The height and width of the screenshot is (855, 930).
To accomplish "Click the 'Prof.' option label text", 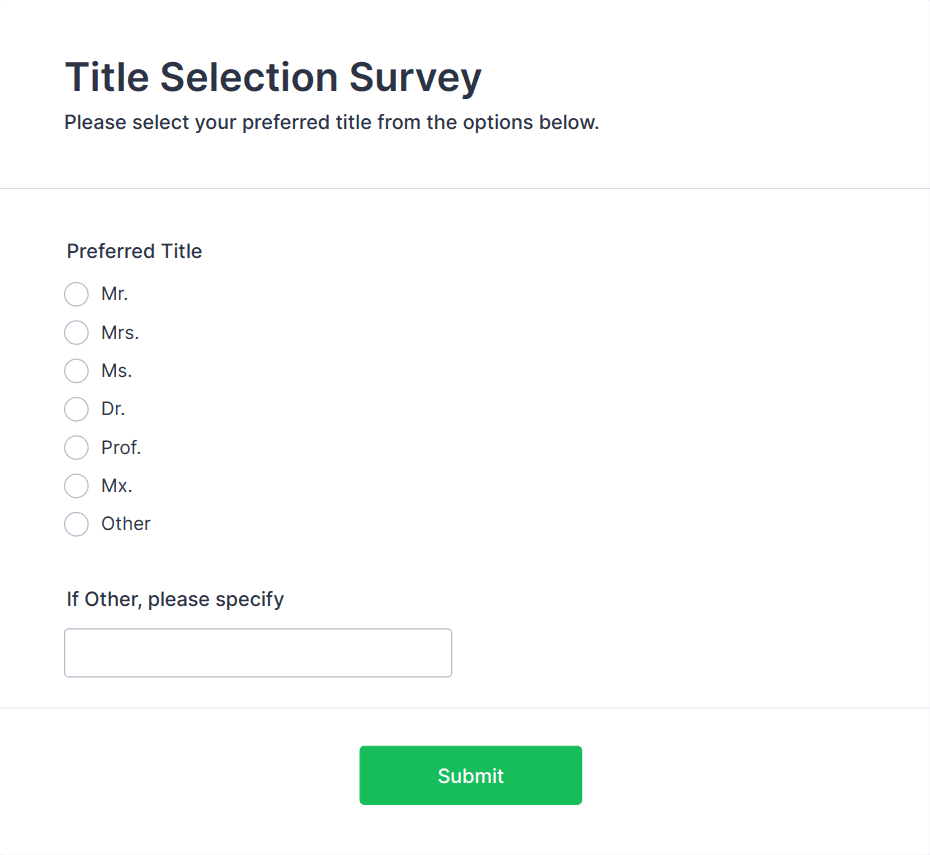I will coord(121,447).
